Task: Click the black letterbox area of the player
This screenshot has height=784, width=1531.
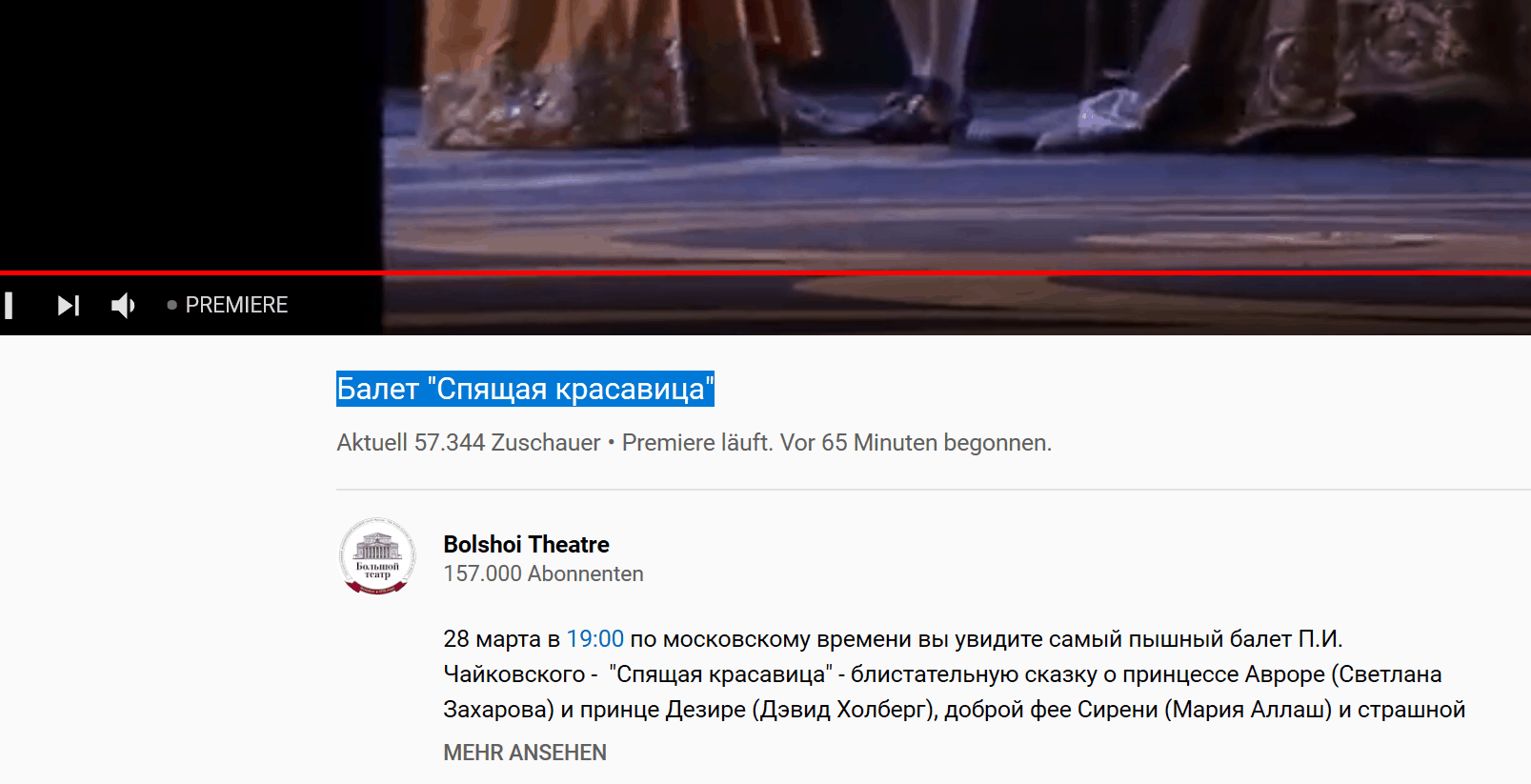Action: coord(191,133)
